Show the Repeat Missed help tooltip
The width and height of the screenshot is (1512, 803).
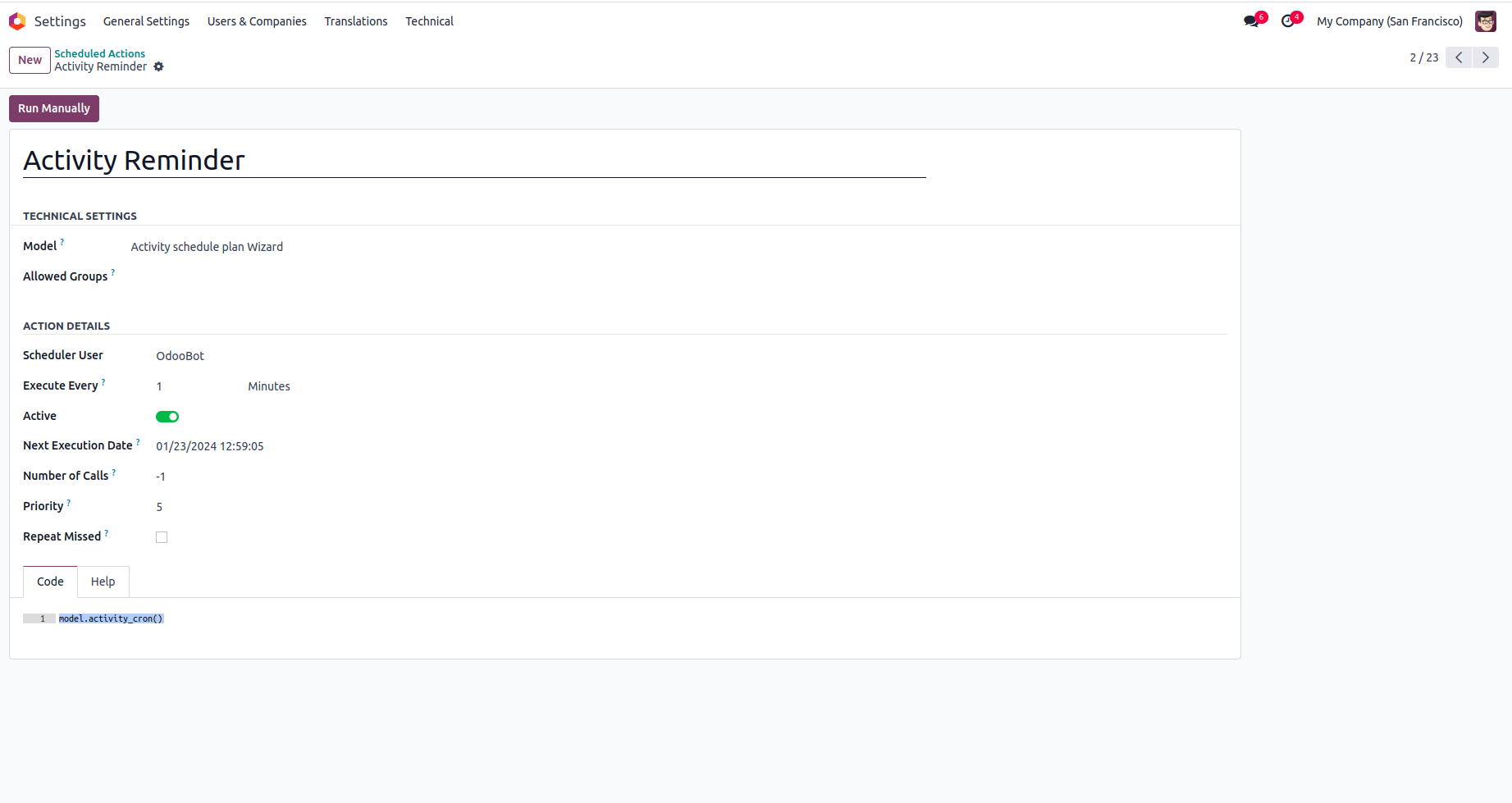tap(107, 532)
